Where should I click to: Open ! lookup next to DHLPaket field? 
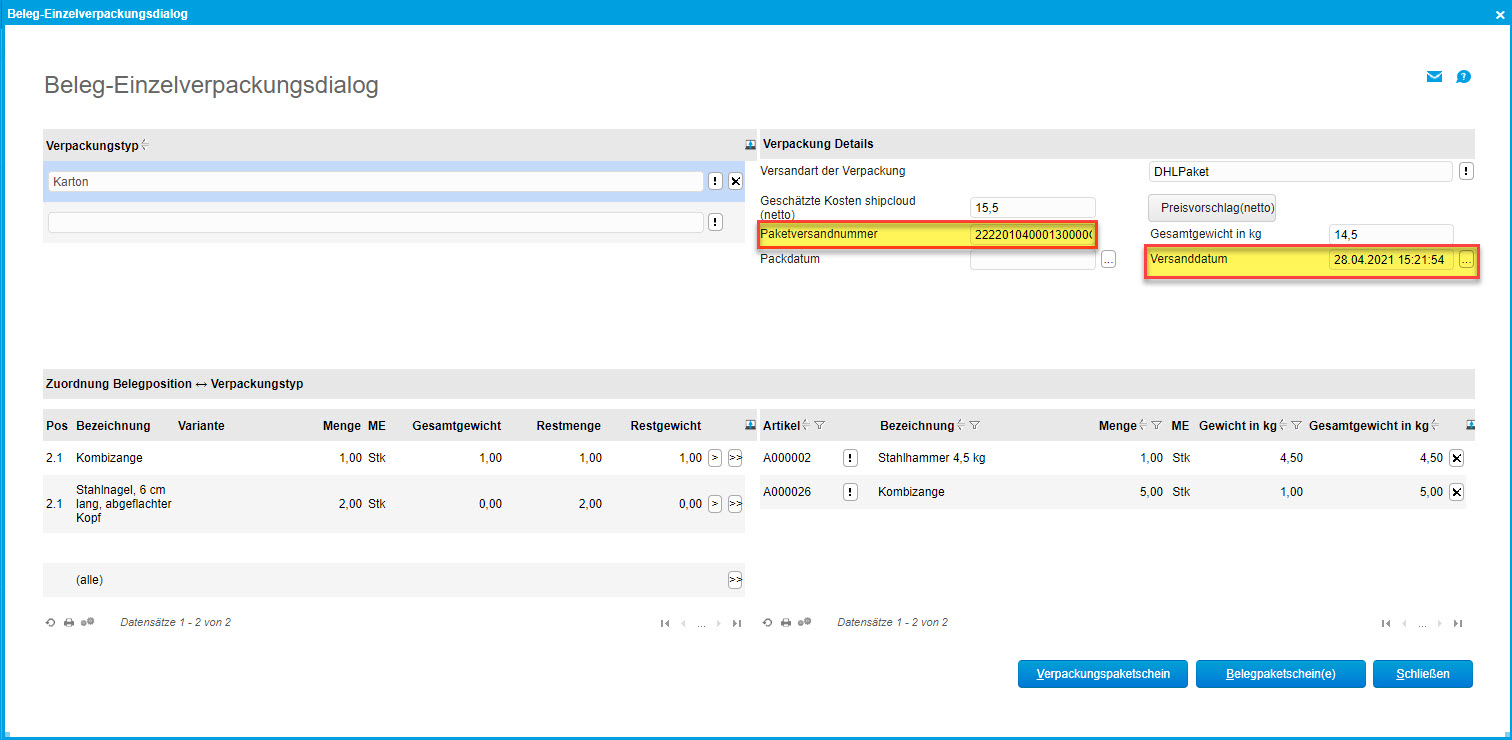pyautogui.click(x=1466, y=171)
